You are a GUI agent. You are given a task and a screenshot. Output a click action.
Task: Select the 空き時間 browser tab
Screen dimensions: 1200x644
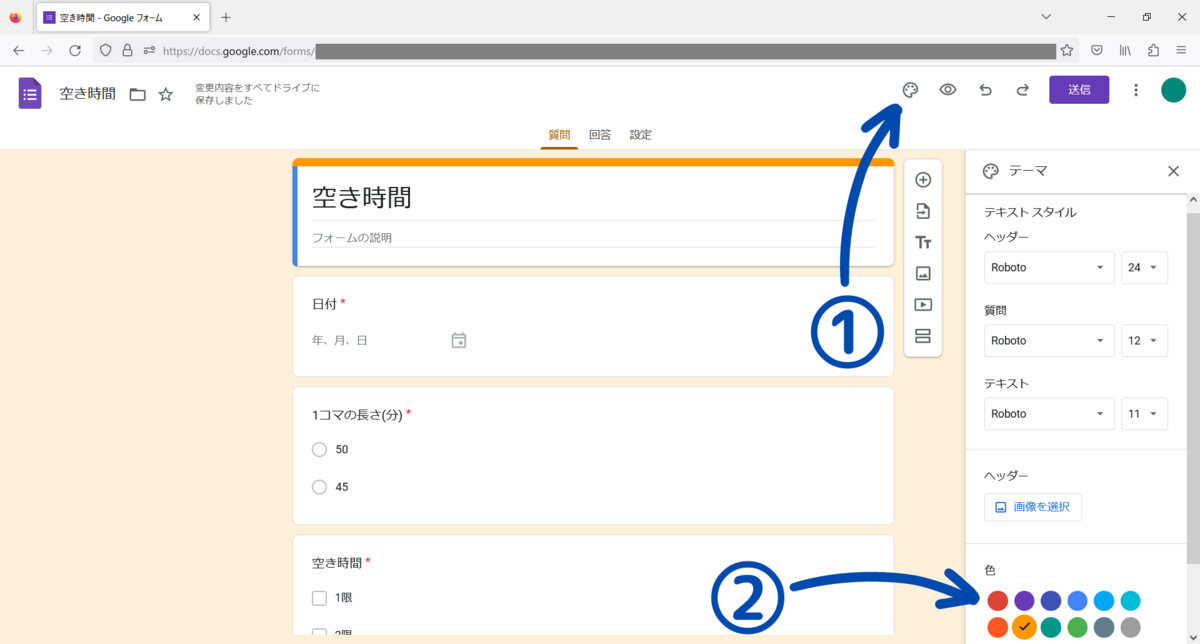click(x=122, y=18)
